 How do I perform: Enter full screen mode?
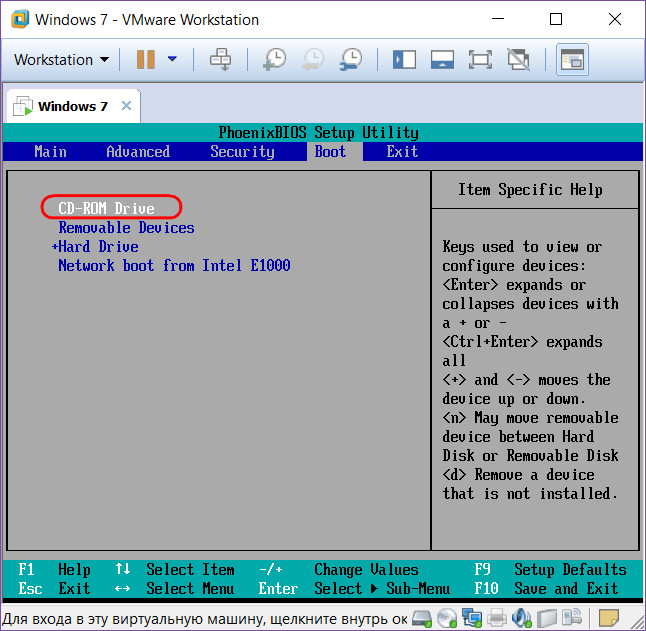tap(480, 60)
